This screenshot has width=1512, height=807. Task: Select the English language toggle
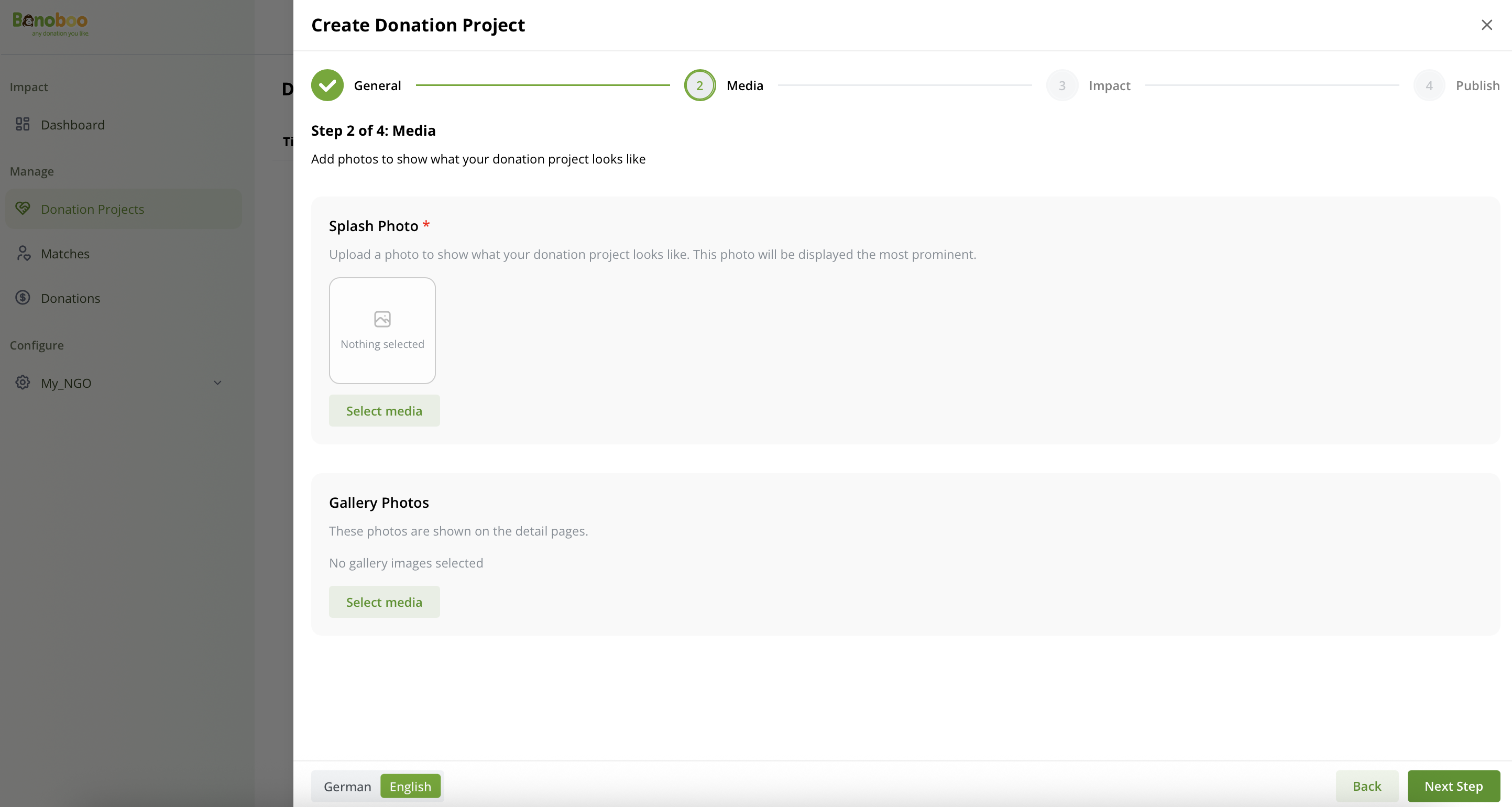tap(410, 786)
